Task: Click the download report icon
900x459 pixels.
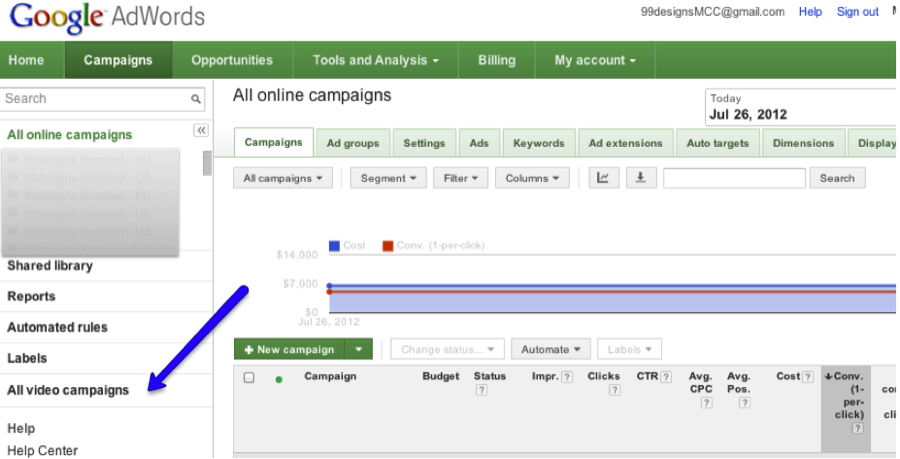Action: pos(639,178)
